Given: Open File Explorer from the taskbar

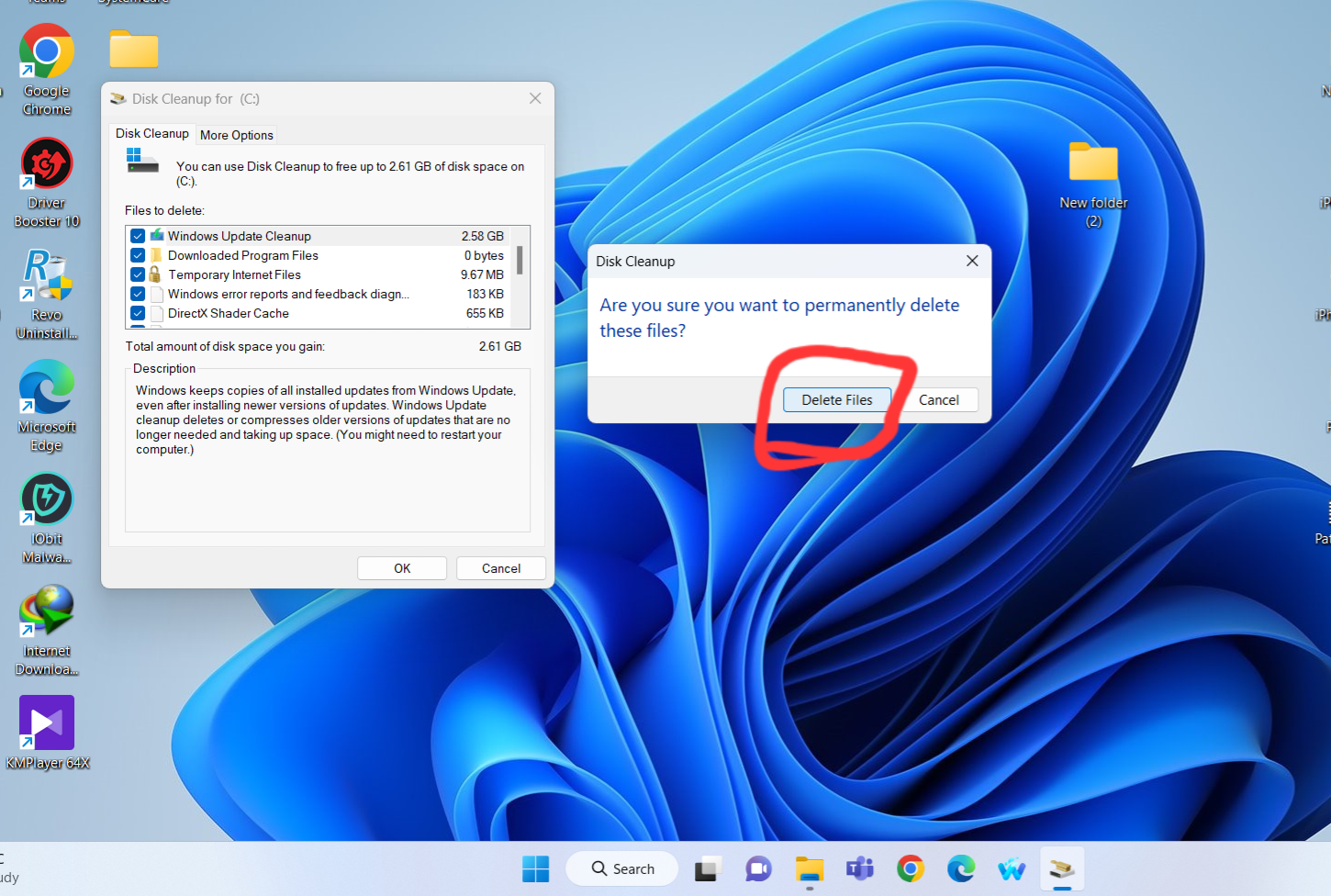Looking at the screenshot, I should coord(810,868).
